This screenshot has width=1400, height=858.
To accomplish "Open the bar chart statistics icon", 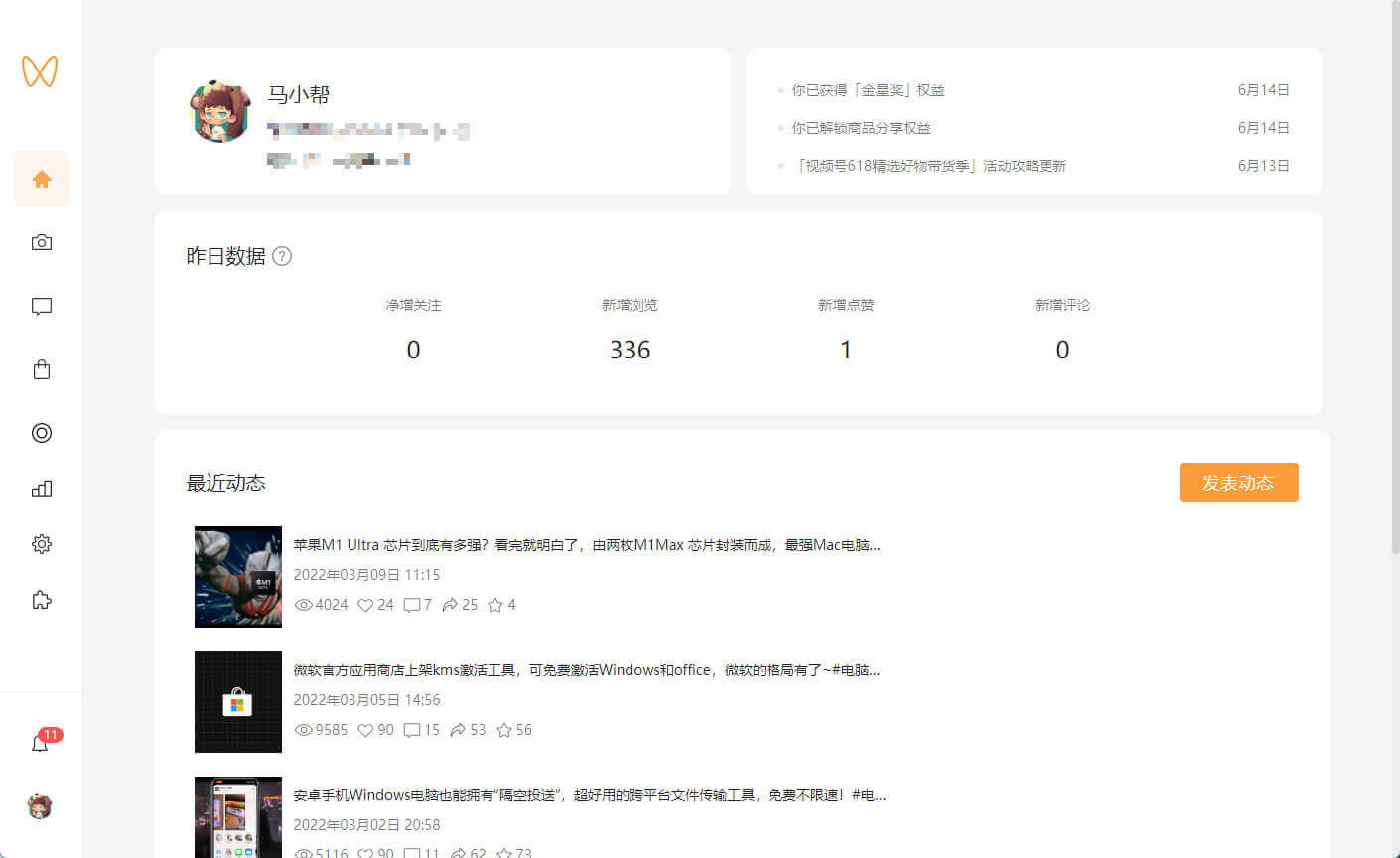I will [42, 489].
